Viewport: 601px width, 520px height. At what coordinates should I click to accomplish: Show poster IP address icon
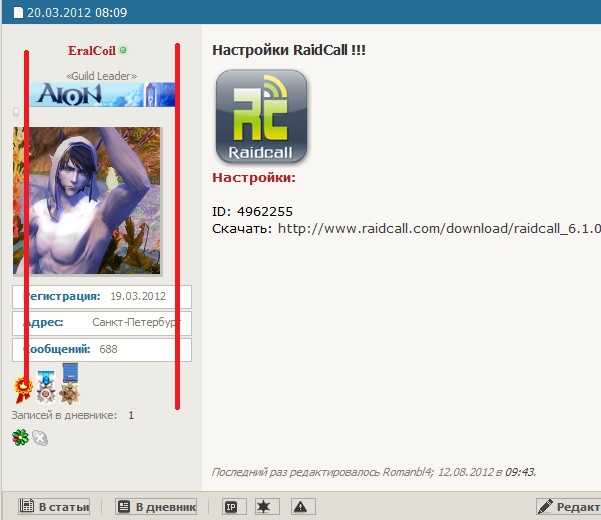234,507
